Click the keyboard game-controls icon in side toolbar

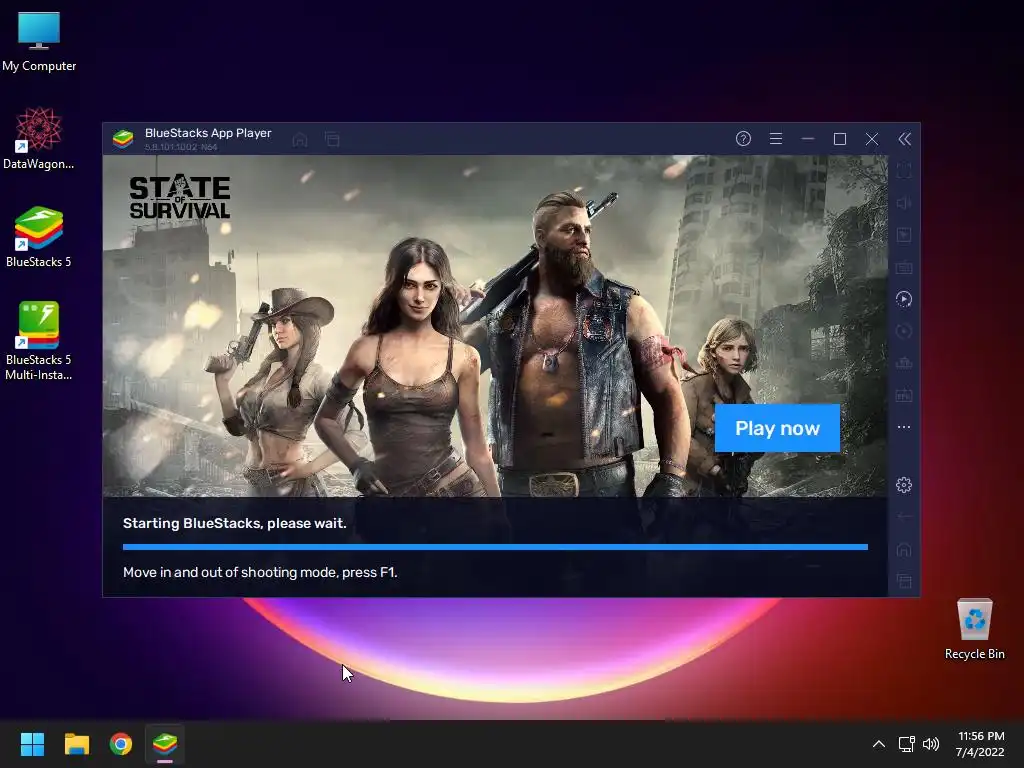click(x=904, y=268)
